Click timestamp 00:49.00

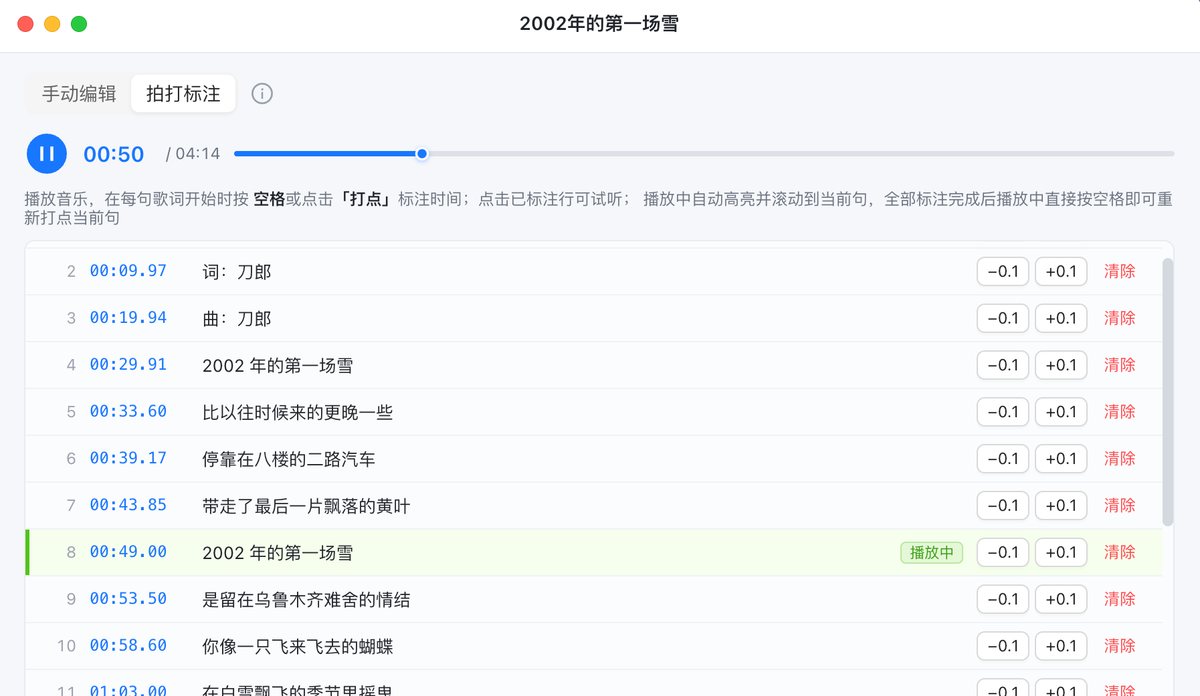(x=128, y=552)
